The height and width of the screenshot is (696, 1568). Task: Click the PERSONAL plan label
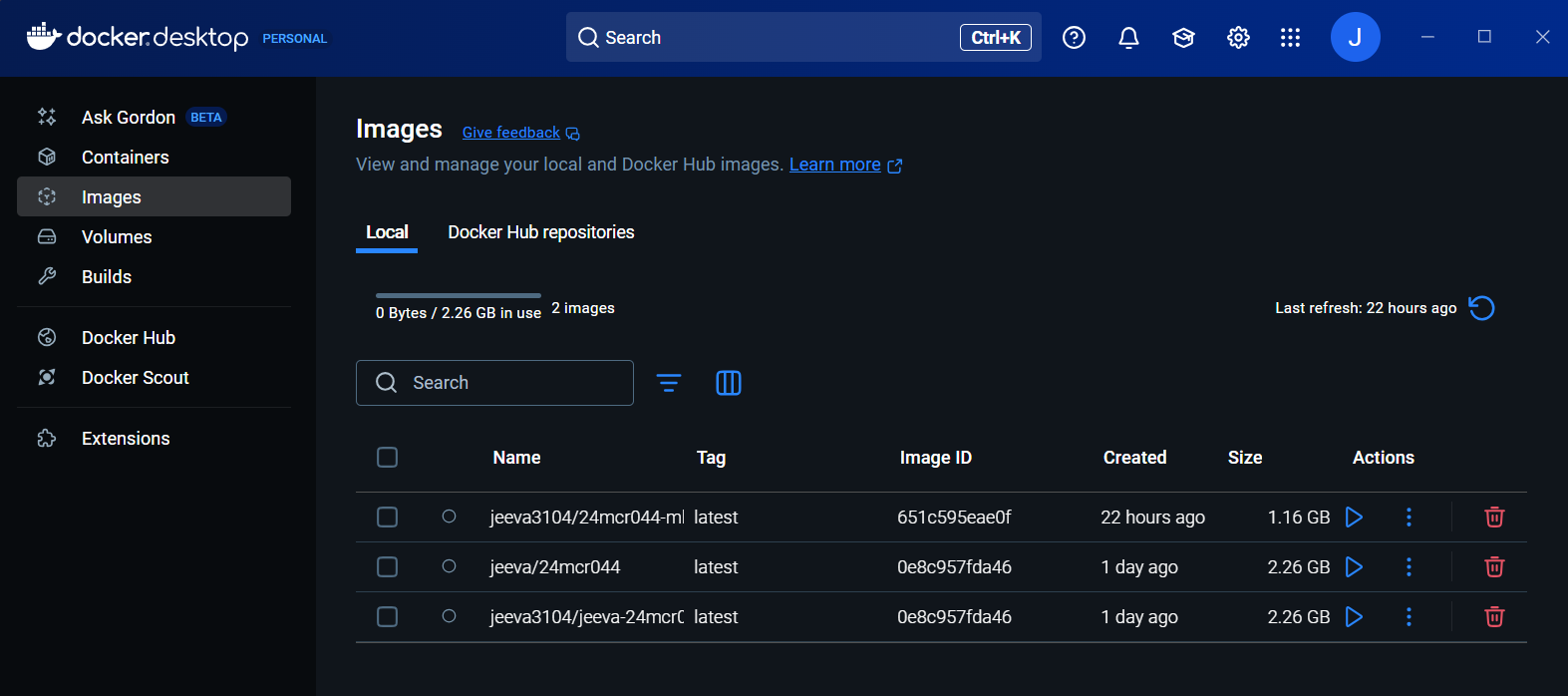point(295,39)
